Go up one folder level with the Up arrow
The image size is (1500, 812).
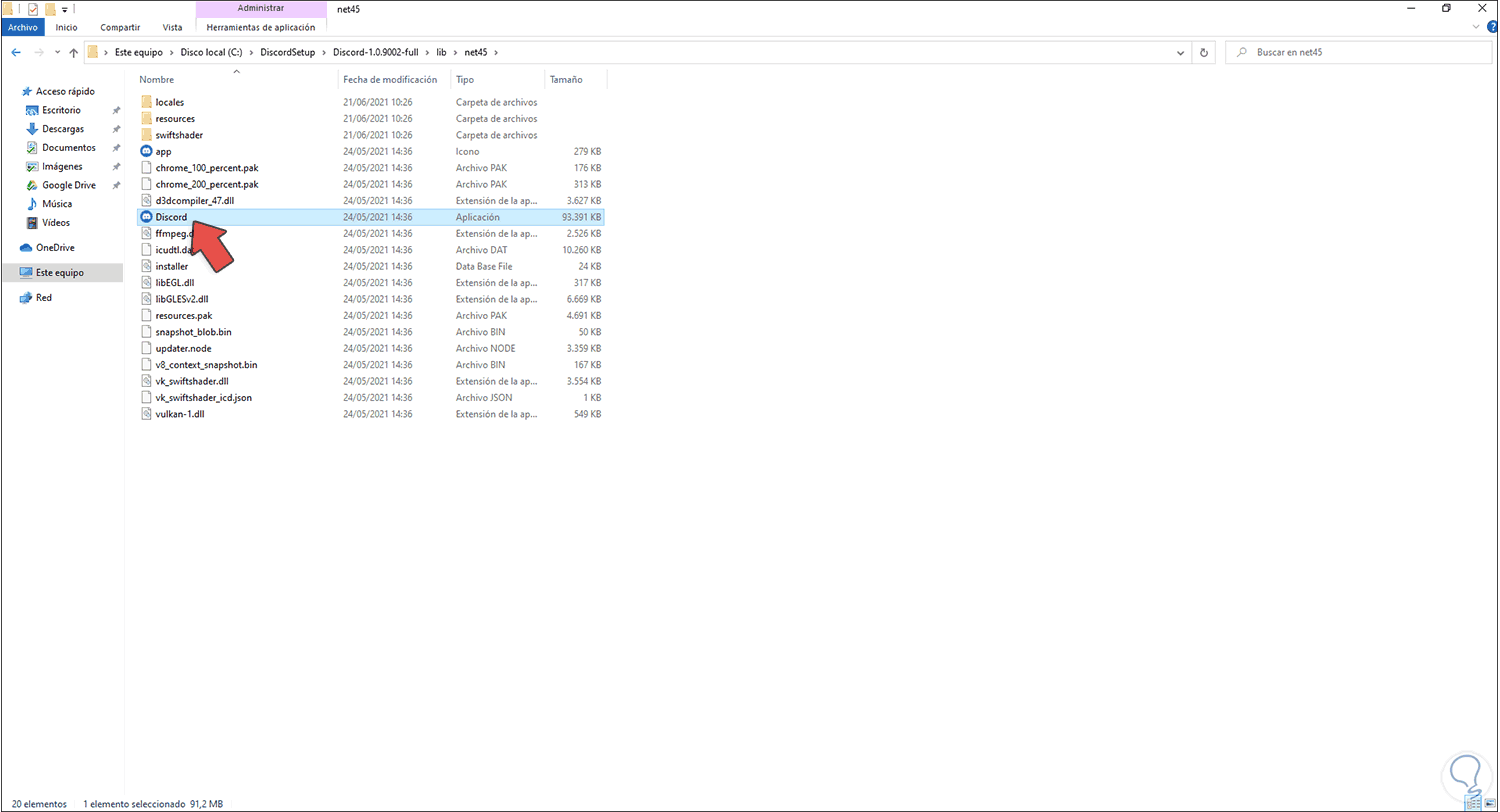tap(74, 52)
